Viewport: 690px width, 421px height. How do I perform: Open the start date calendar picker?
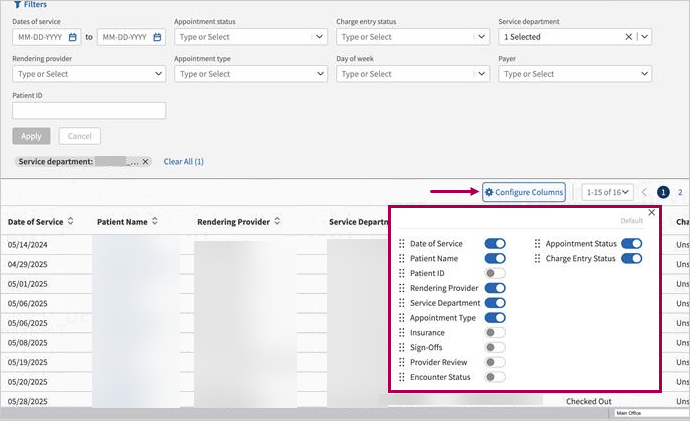[x=73, y=37]
